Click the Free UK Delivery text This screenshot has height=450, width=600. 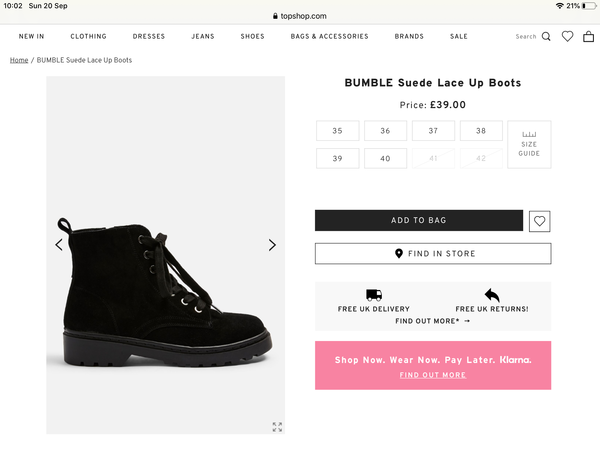point(374,309)
